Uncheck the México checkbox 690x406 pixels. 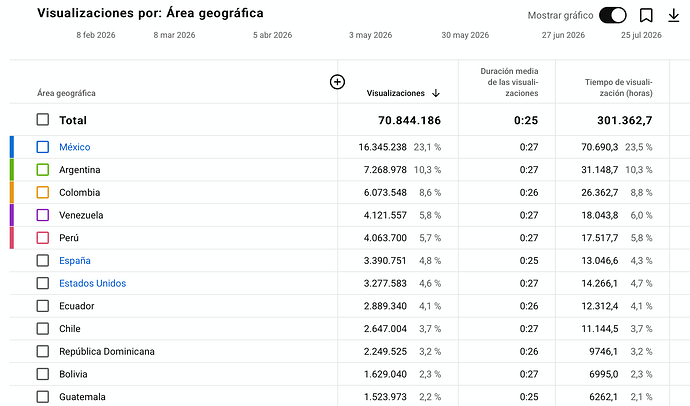[x=43, y=147]
